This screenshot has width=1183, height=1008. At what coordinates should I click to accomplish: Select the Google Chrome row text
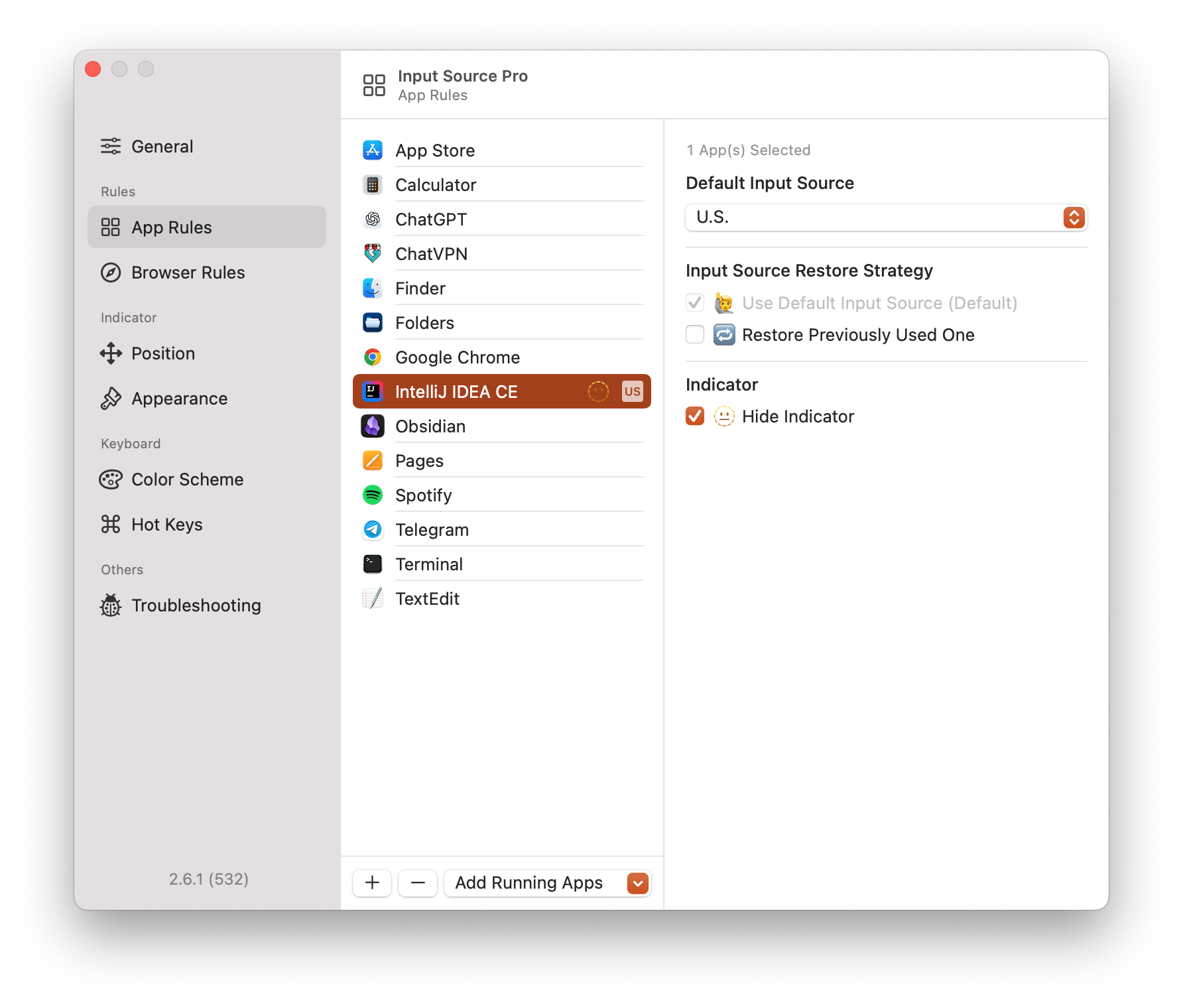pos(458,357)
